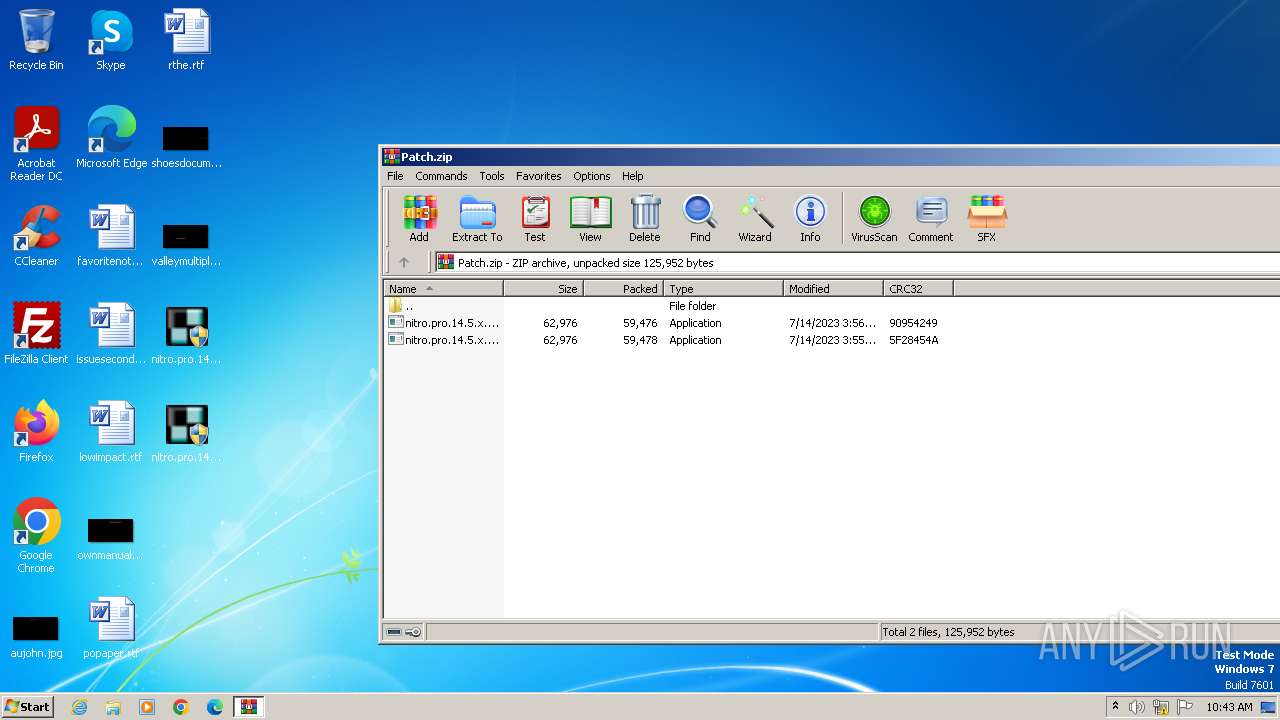1280x720 pixels.
Task: Select FileZilla Client desktop icon
Action: tap(36, 334)
